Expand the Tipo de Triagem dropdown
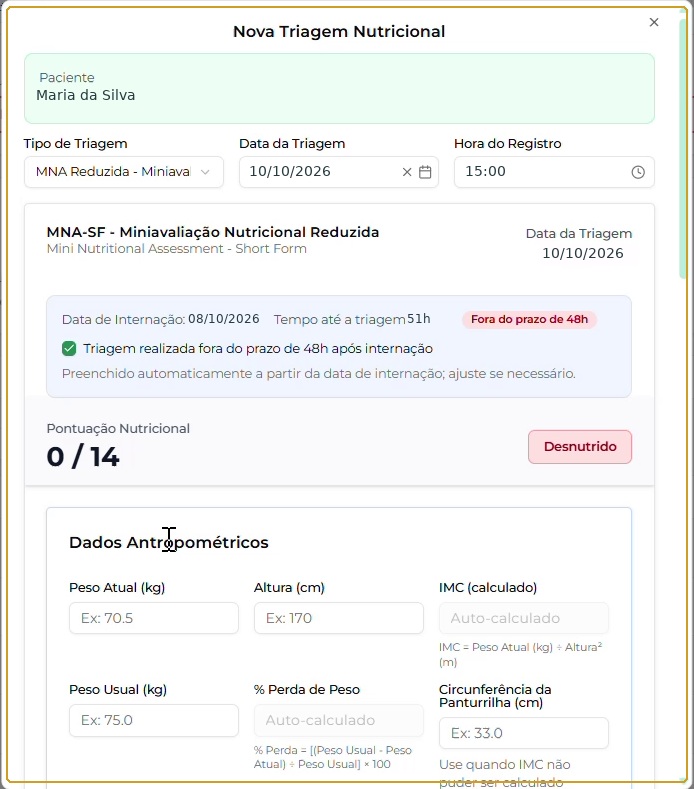 [124, 172]
